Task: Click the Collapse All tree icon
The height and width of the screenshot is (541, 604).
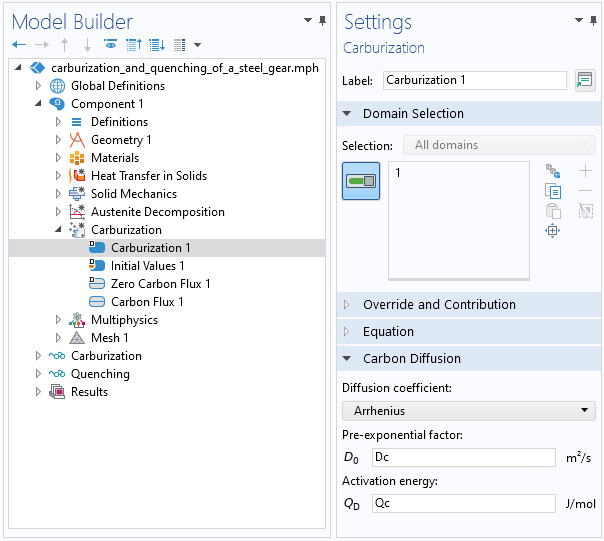Action: coord(133,45)
